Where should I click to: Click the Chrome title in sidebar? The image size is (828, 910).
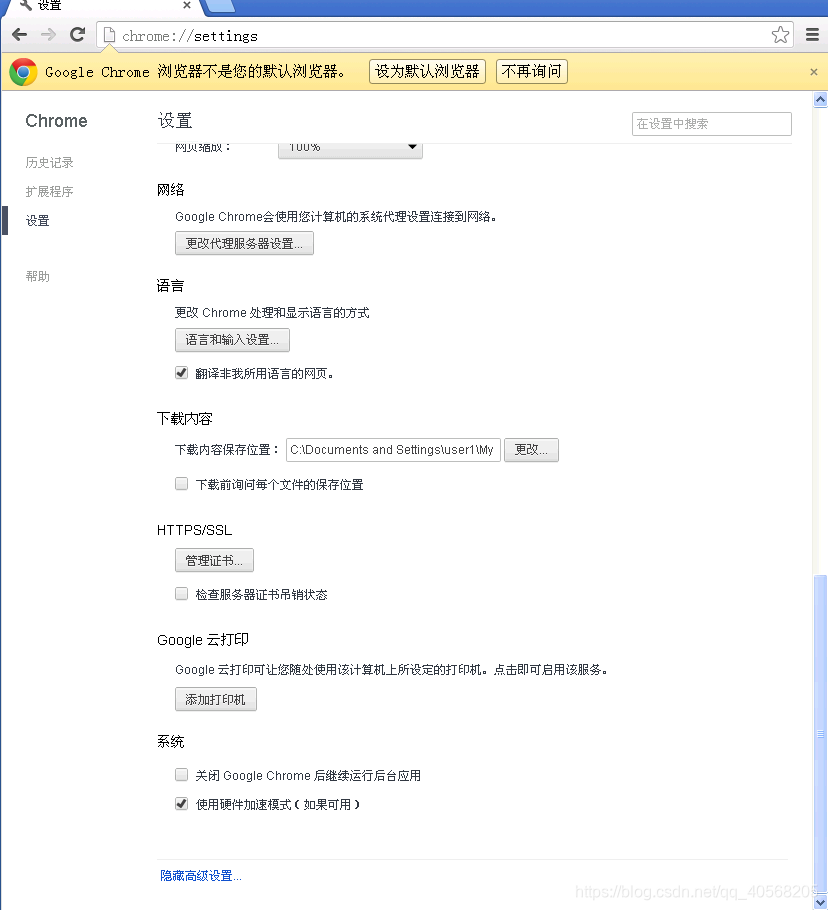click(56, 121)
